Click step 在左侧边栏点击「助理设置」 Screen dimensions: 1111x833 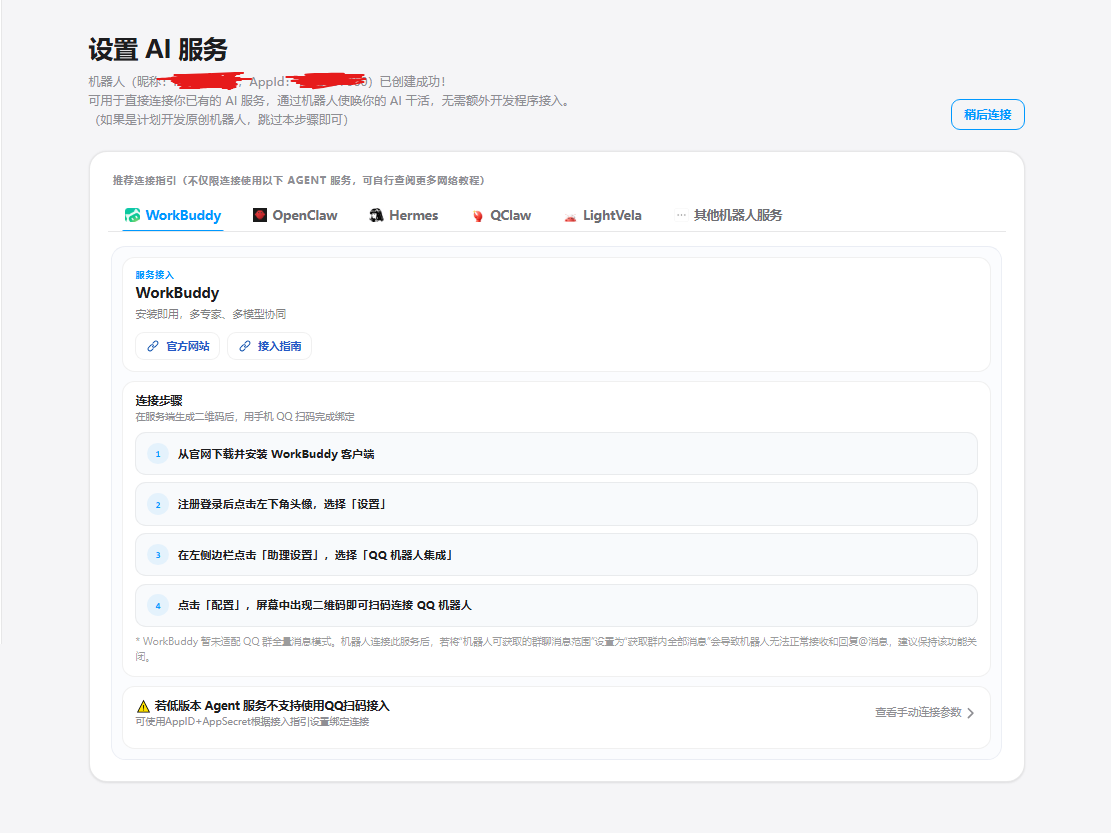click(x=556, y=555)
